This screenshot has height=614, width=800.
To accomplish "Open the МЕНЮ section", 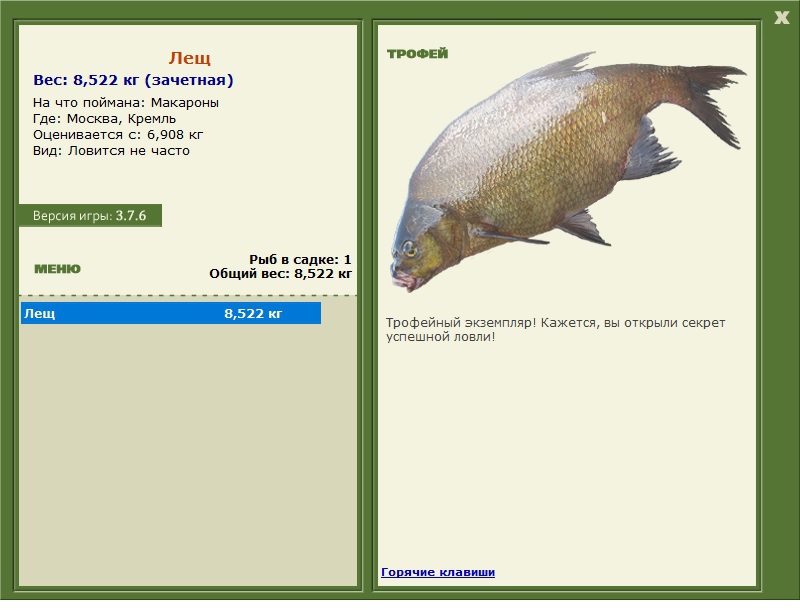I will pyautogui.click(x=57, y=269).
